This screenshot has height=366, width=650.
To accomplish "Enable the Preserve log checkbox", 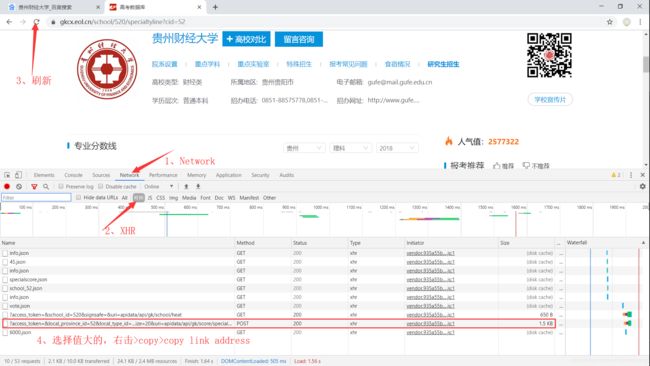I will tap(61, 187).
